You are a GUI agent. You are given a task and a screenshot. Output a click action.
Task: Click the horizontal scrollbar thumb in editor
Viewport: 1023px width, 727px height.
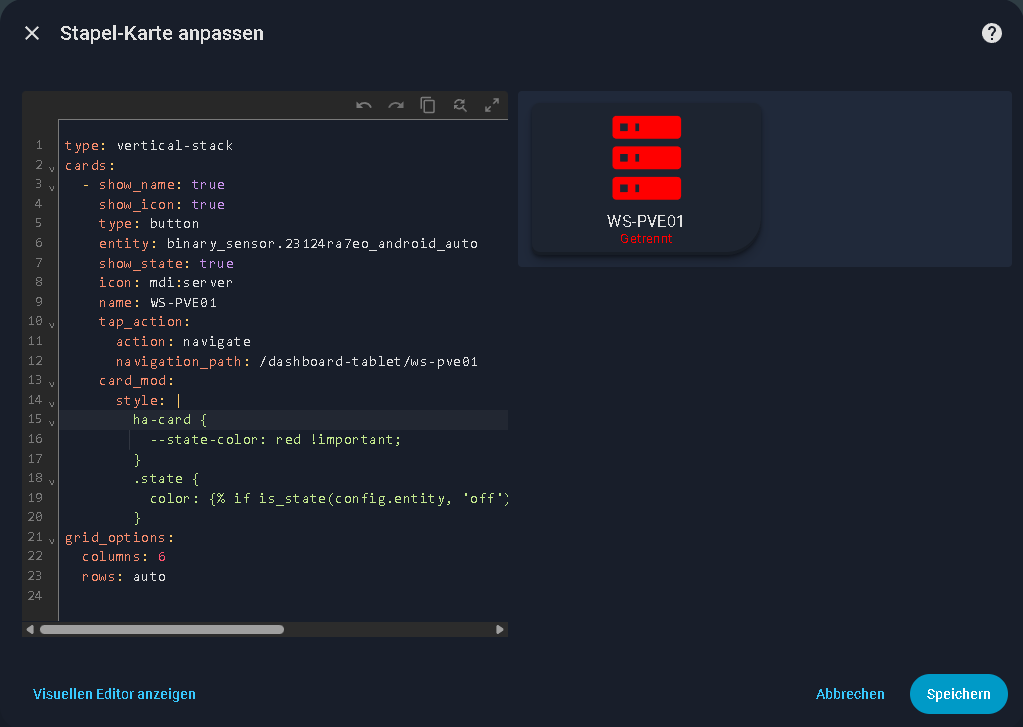pyautogui.click(x=161, y=630)
